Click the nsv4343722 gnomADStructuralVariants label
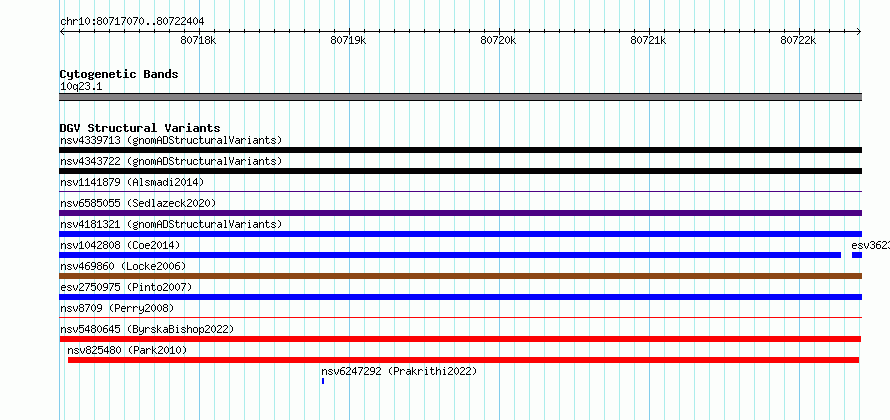The width and height of the screenshot is (890, 420). (171, 161)
